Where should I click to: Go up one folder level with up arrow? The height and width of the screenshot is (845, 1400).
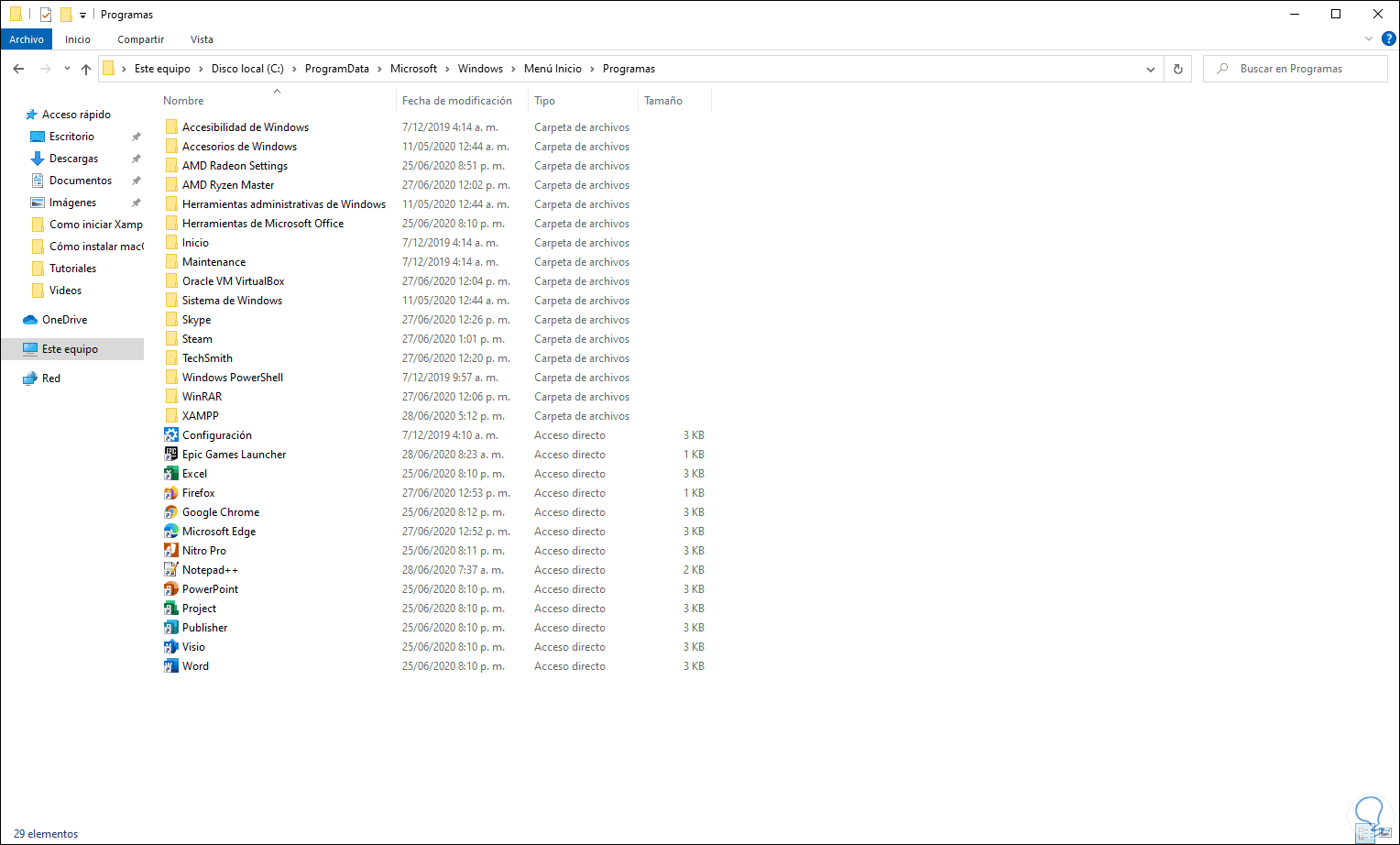[x=86, y=69]
